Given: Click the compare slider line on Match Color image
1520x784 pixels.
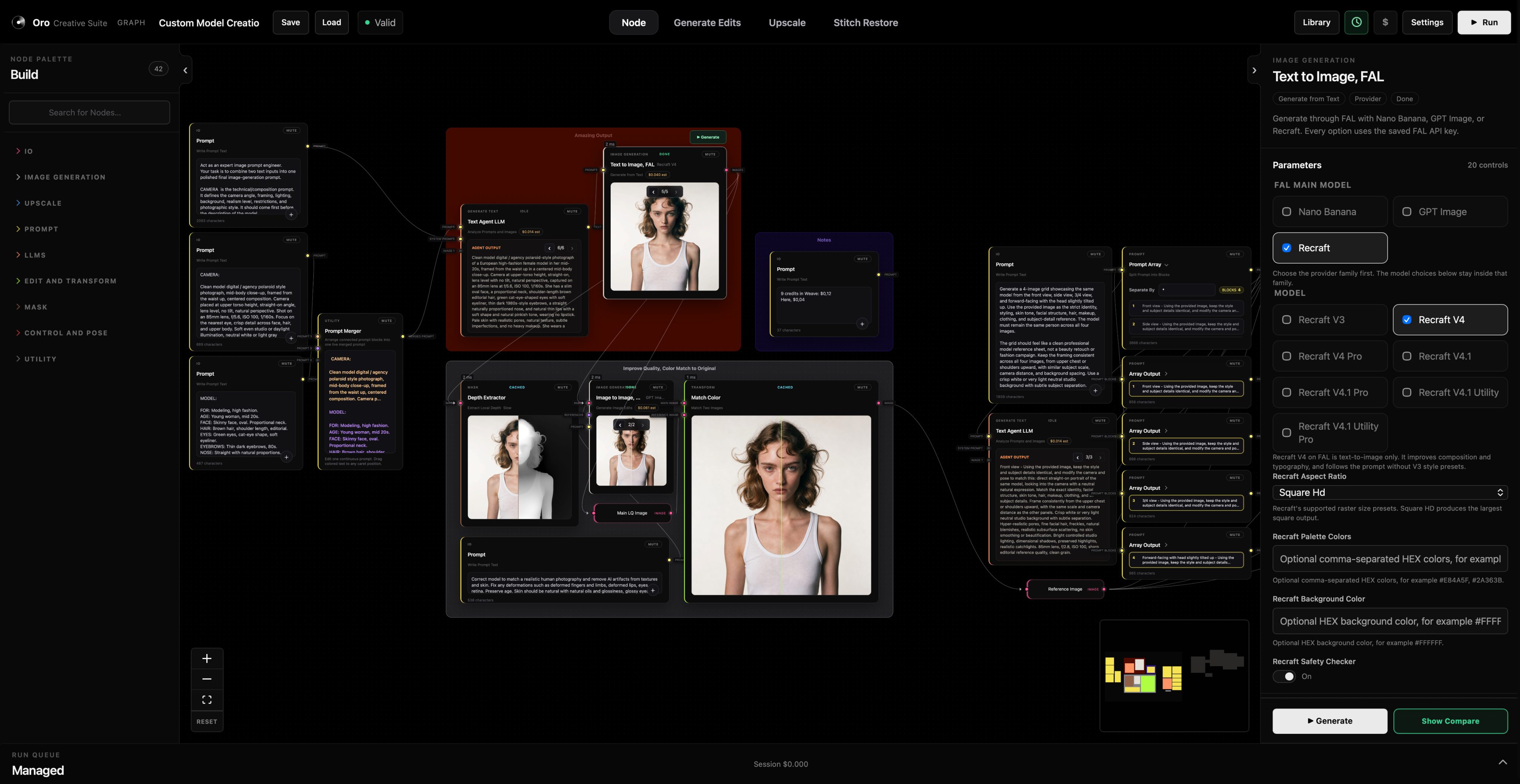Looking at the screenshot, I should point(781,505).
